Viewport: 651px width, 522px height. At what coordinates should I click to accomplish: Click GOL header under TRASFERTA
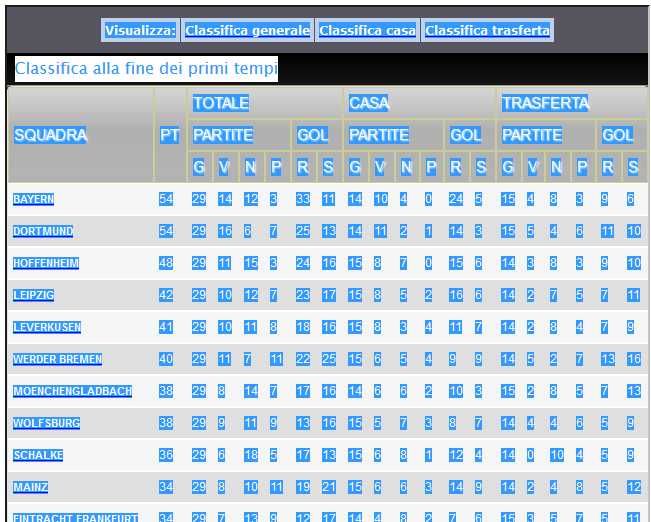coord(618,135)
